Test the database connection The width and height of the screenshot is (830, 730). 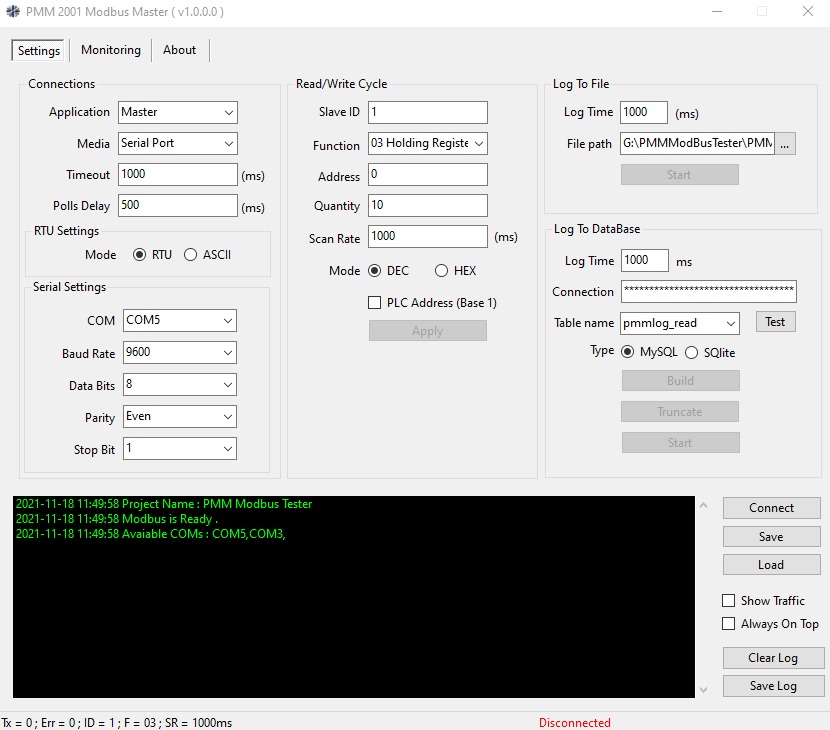(x=775, y=322)
